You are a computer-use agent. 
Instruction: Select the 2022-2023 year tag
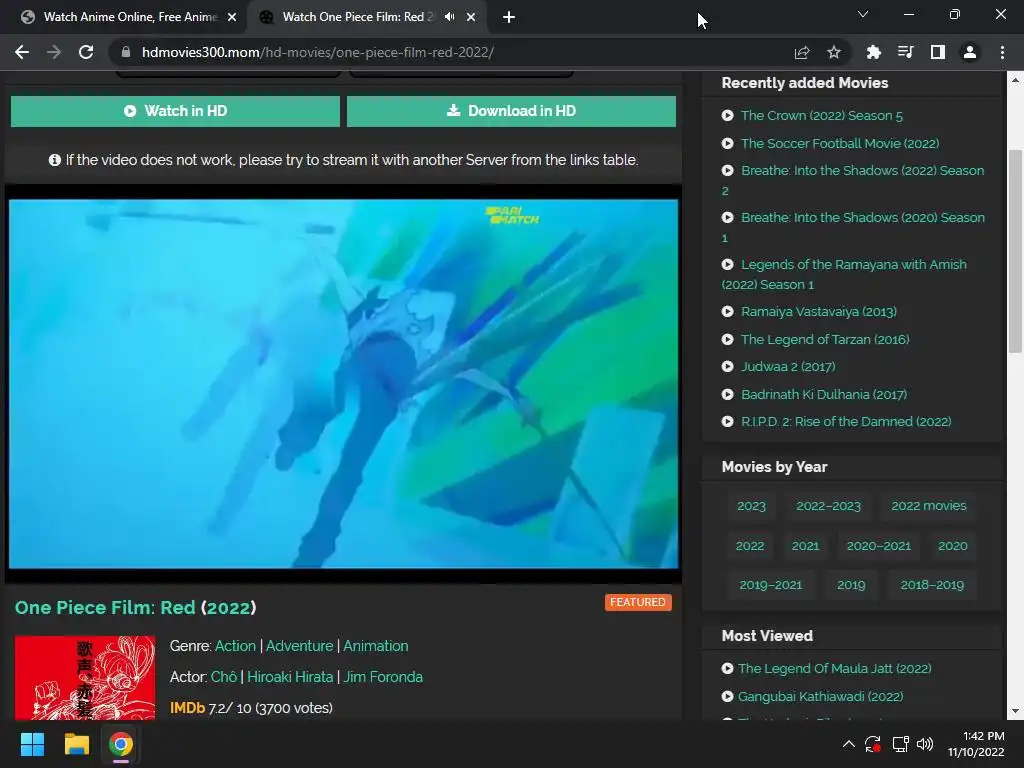(x=828, y=506)
